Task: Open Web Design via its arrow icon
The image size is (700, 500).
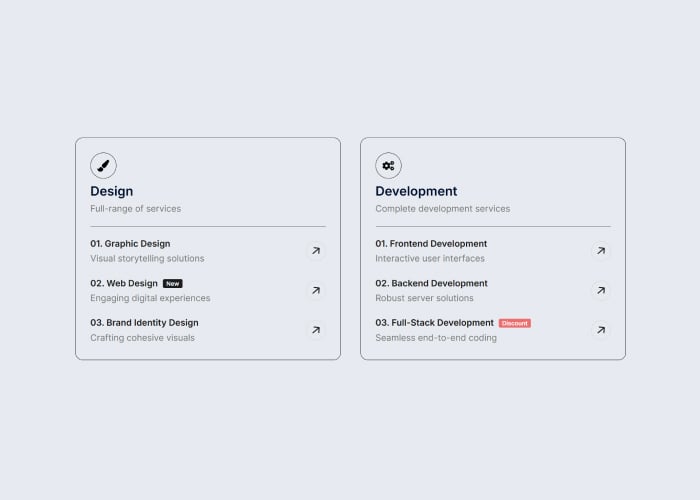Action: pyautogui.click(x=316, y=291)
